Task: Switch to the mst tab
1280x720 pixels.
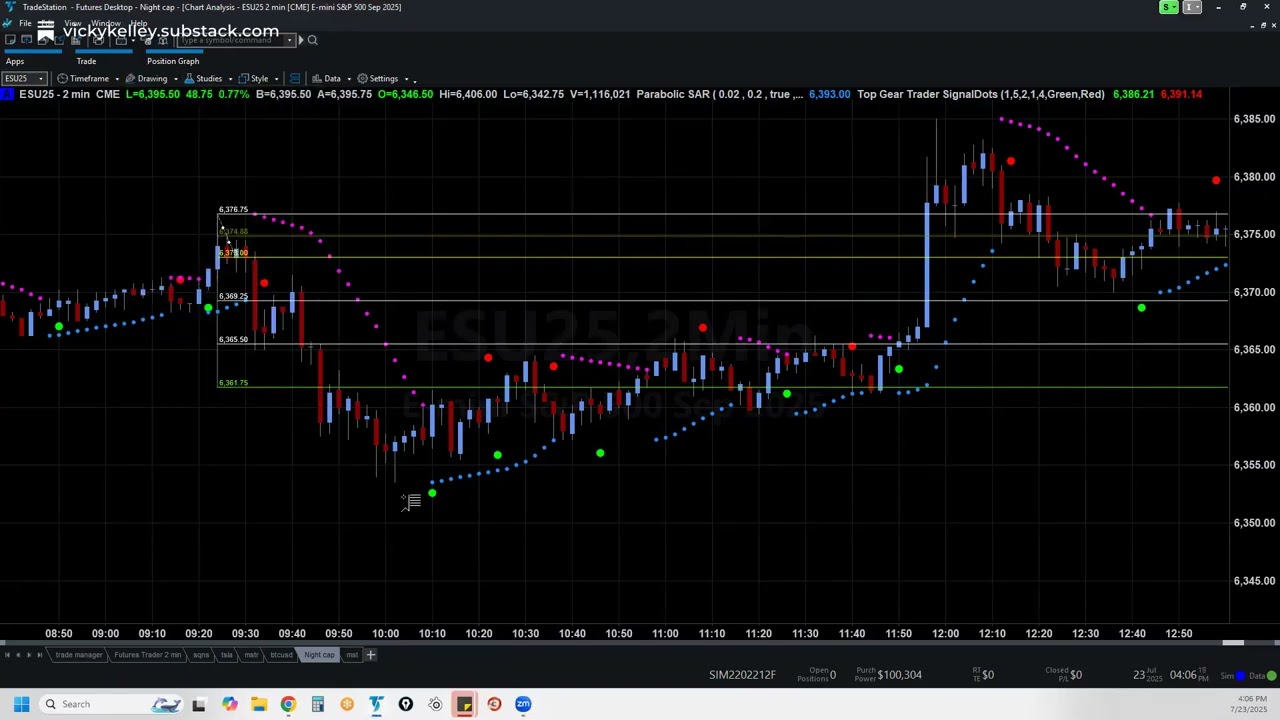Action: [x=352, y=655]
